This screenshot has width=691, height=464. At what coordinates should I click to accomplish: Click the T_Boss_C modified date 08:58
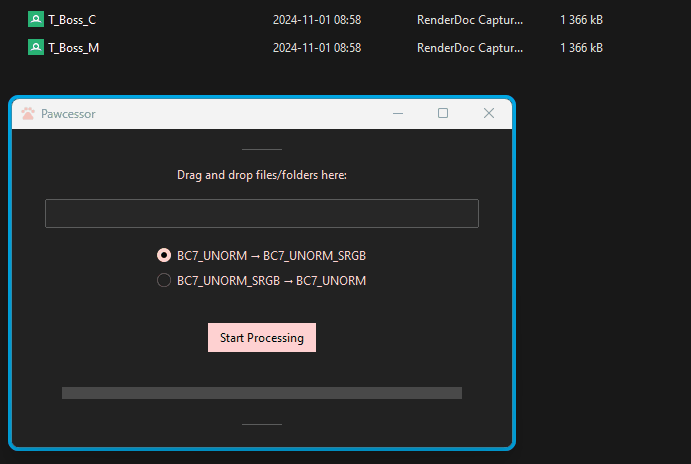[316, 19]
